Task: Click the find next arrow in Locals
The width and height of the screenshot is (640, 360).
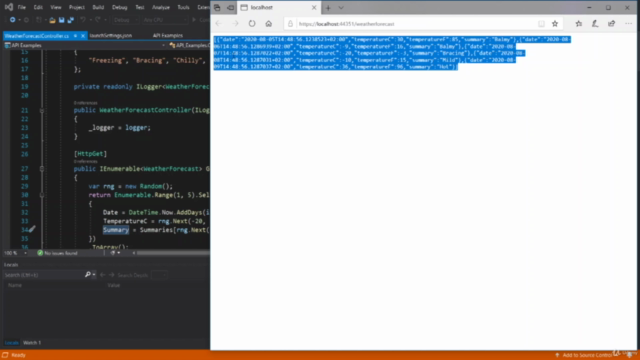Action: 111,275
